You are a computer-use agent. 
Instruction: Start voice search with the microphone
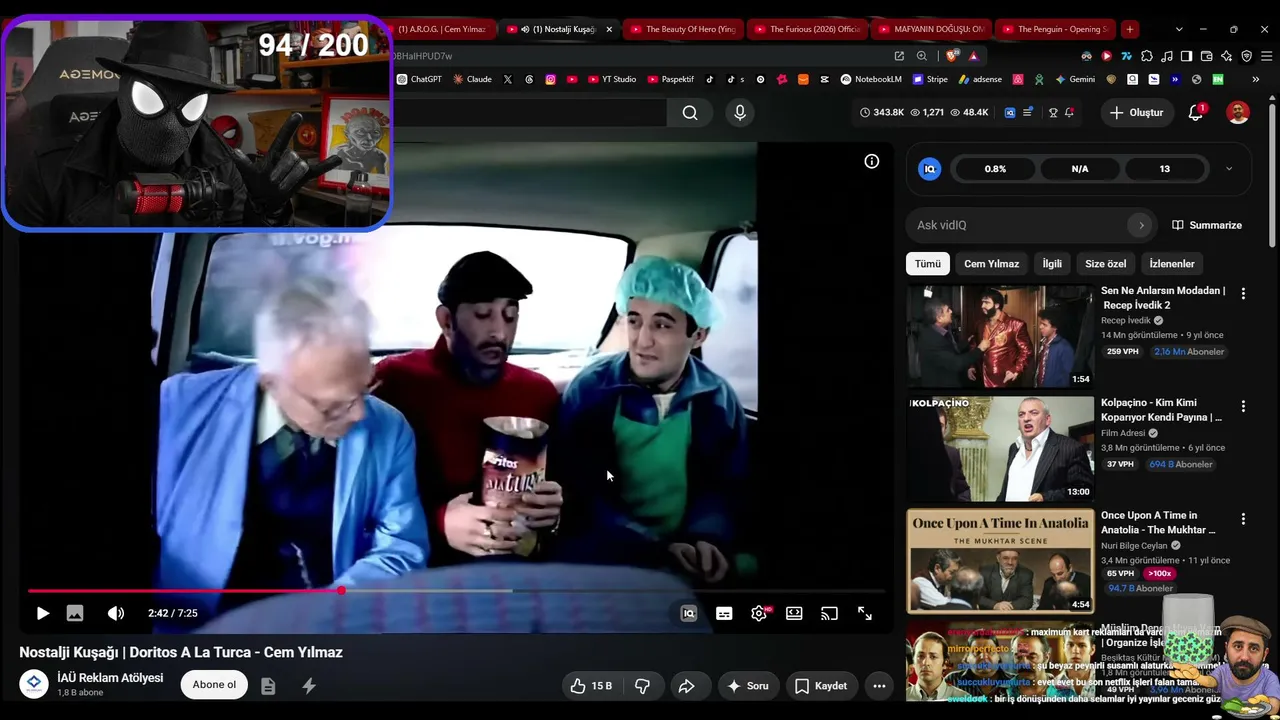(x=740, y=113)
